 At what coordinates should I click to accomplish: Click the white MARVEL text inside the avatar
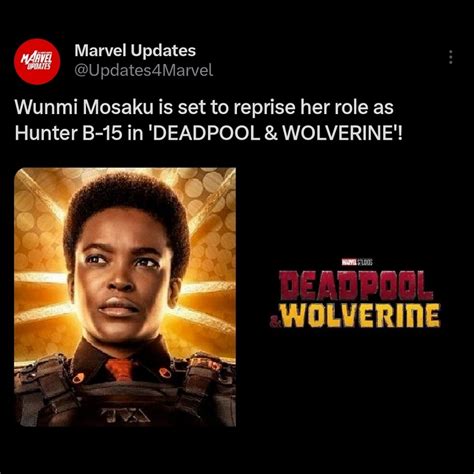coord(37,57)
